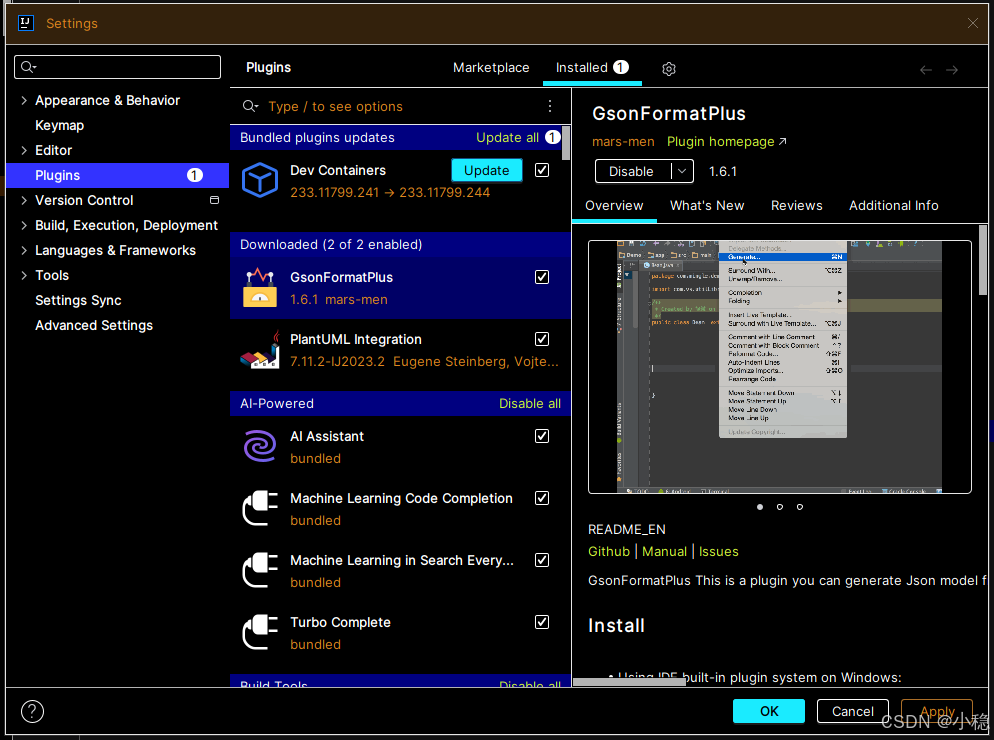Expand the Appearance & Behavior section

(24, 100)
